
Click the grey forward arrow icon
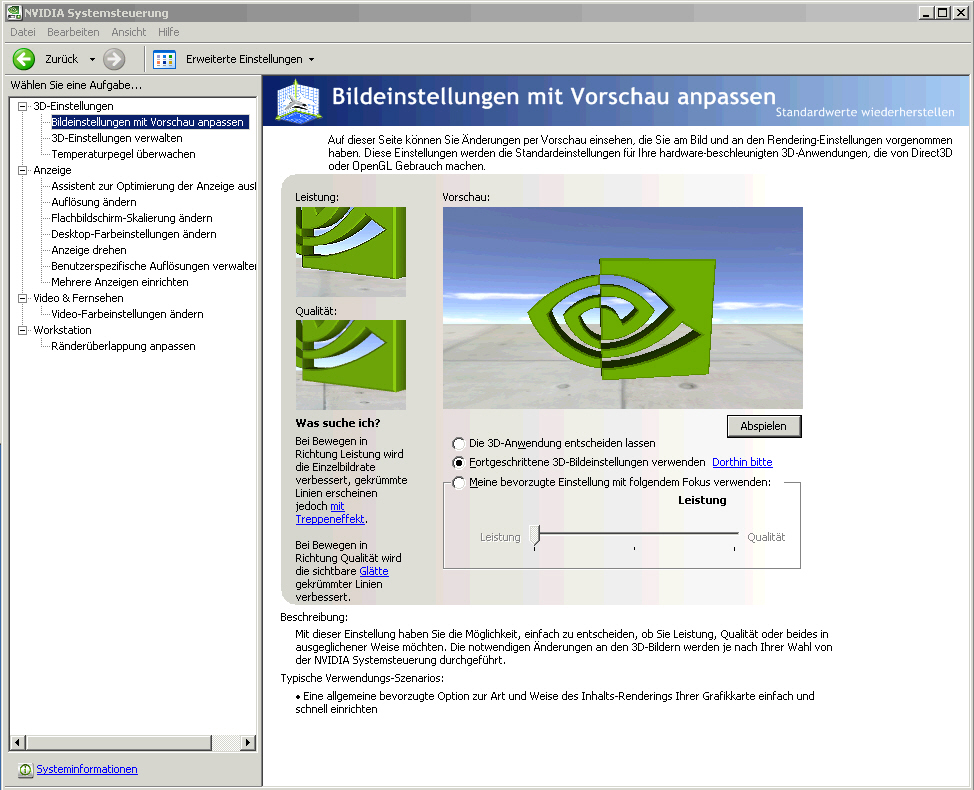pyautogui.click(x=114, y=59)
